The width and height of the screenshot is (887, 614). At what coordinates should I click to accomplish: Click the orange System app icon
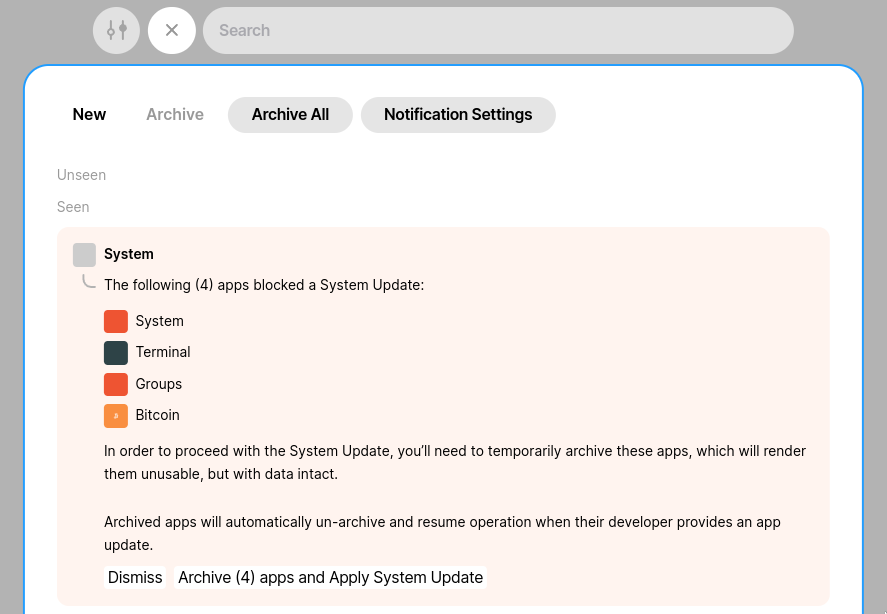pyautogui.click(x=116, y=321)
